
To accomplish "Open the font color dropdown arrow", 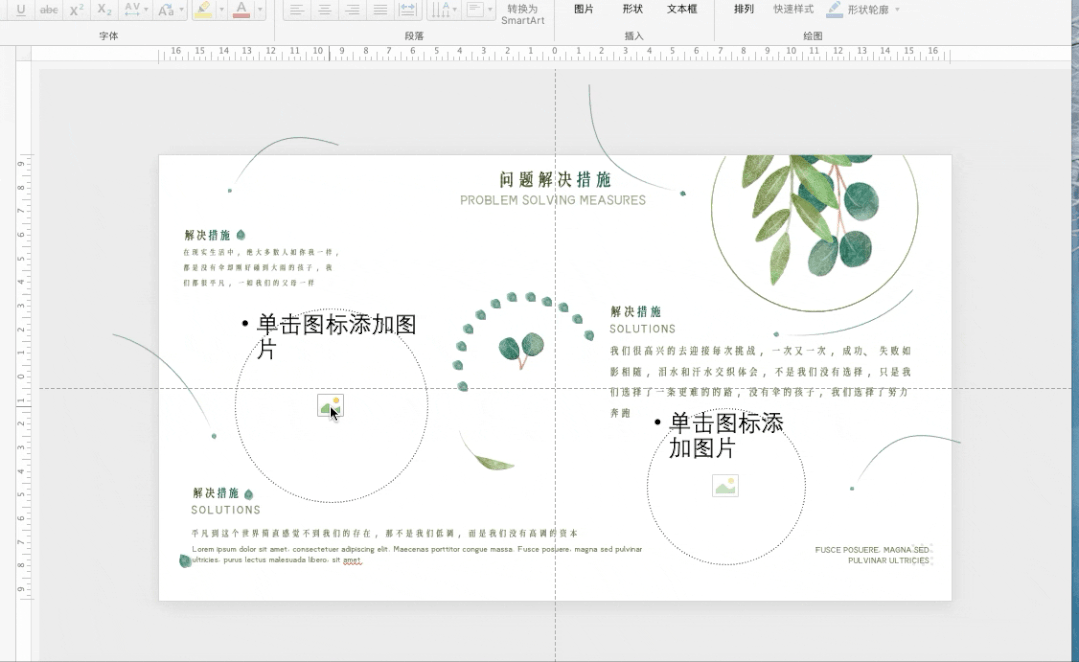I will point(260,10).
